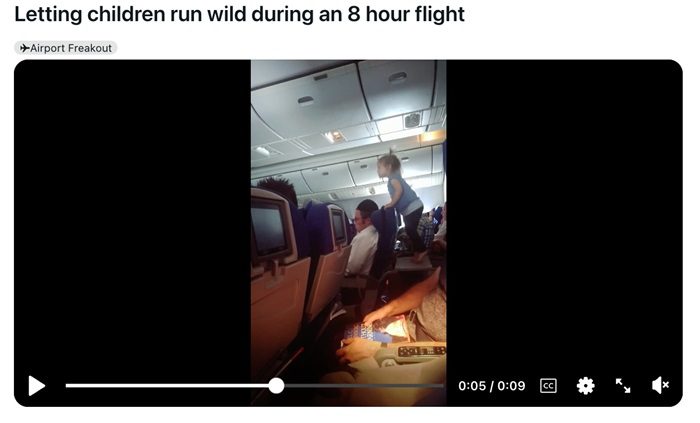This screenshot has width=700, height=423.
Task: Click the airplane icon in the flair tag
Action: click(25, 48)
